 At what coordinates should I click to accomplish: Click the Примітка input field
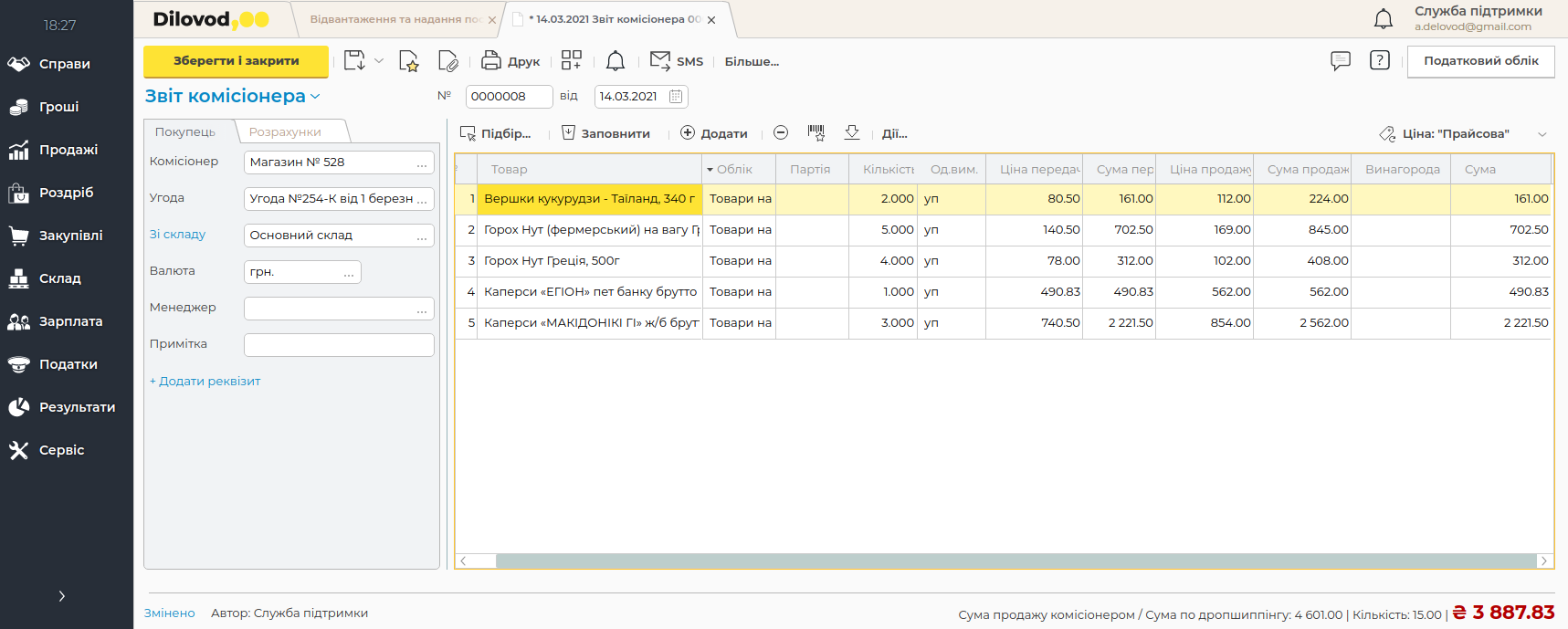coord(339,345)
